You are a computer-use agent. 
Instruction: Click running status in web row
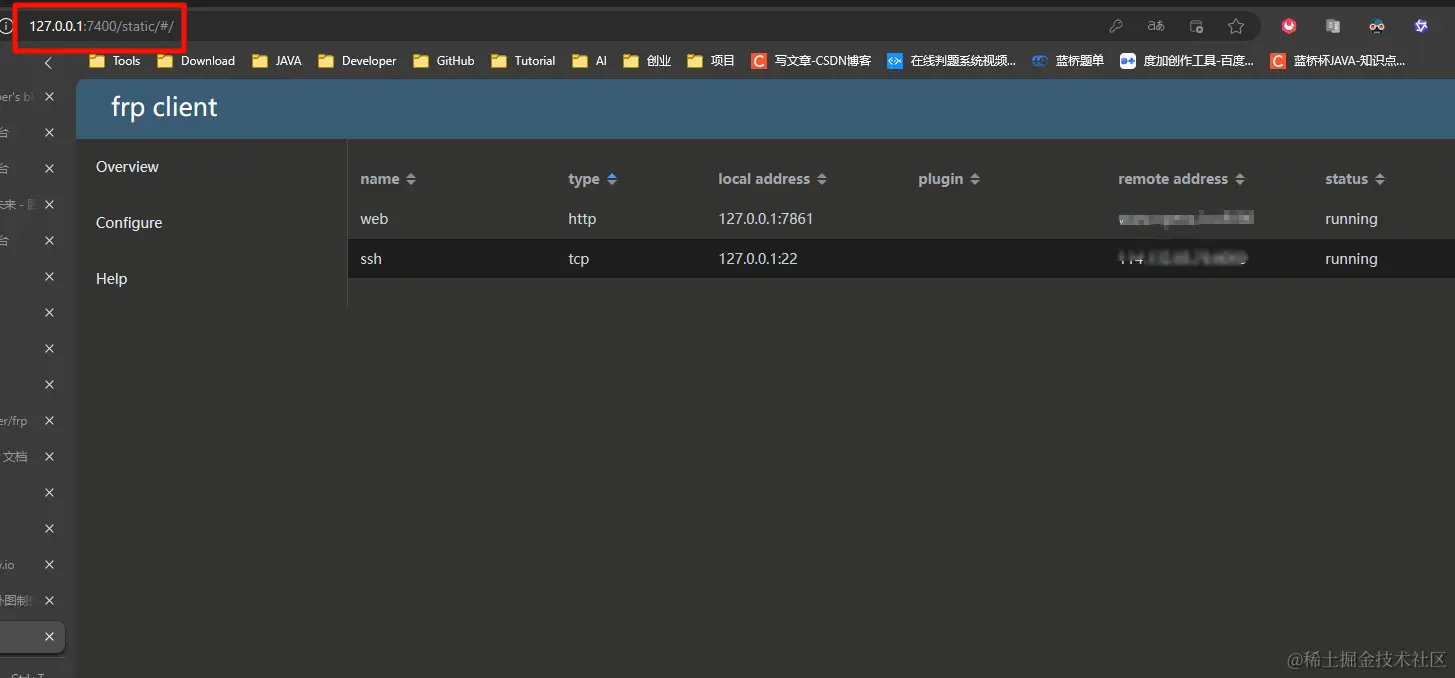[x=1351, y=219]
